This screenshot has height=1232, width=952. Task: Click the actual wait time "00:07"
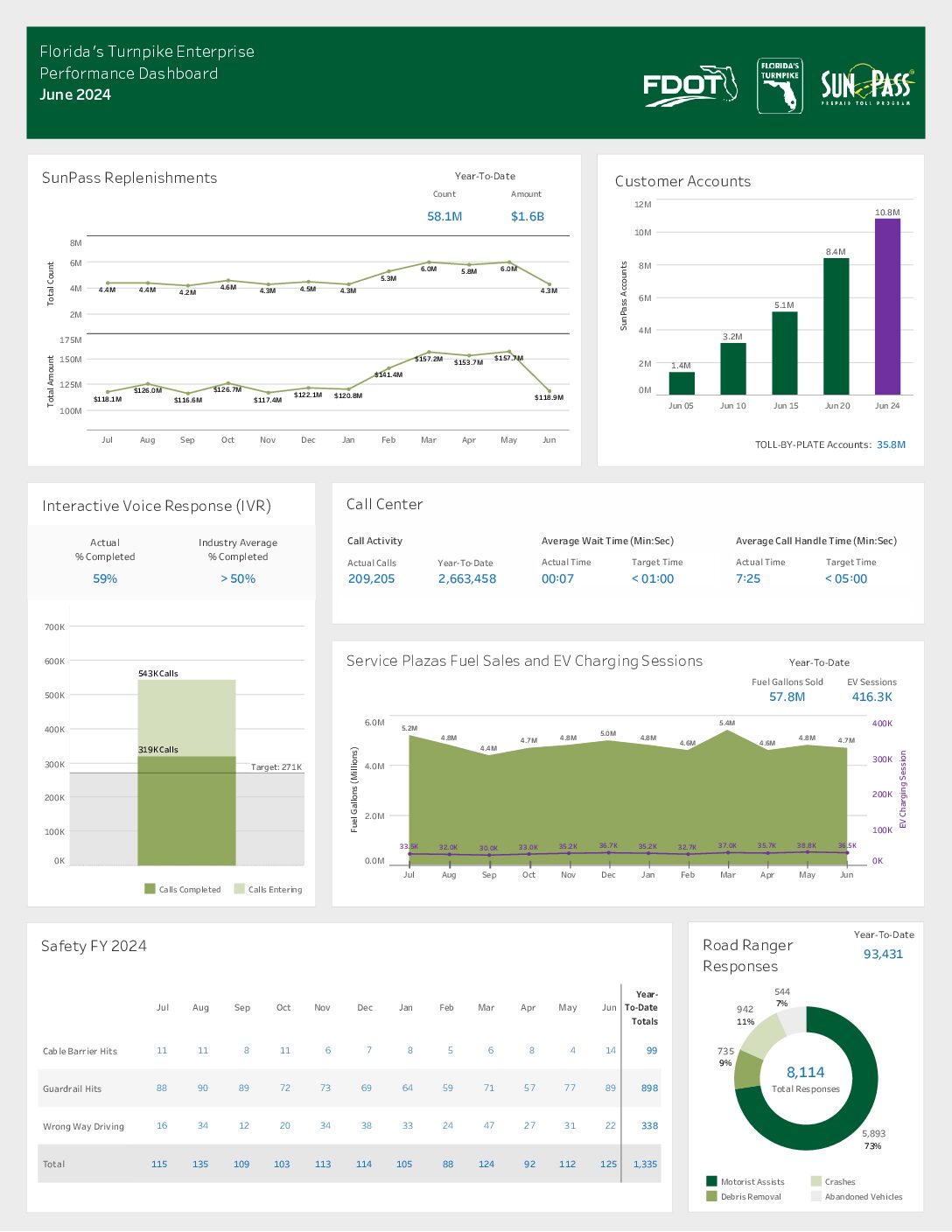(x=557, y=578)
